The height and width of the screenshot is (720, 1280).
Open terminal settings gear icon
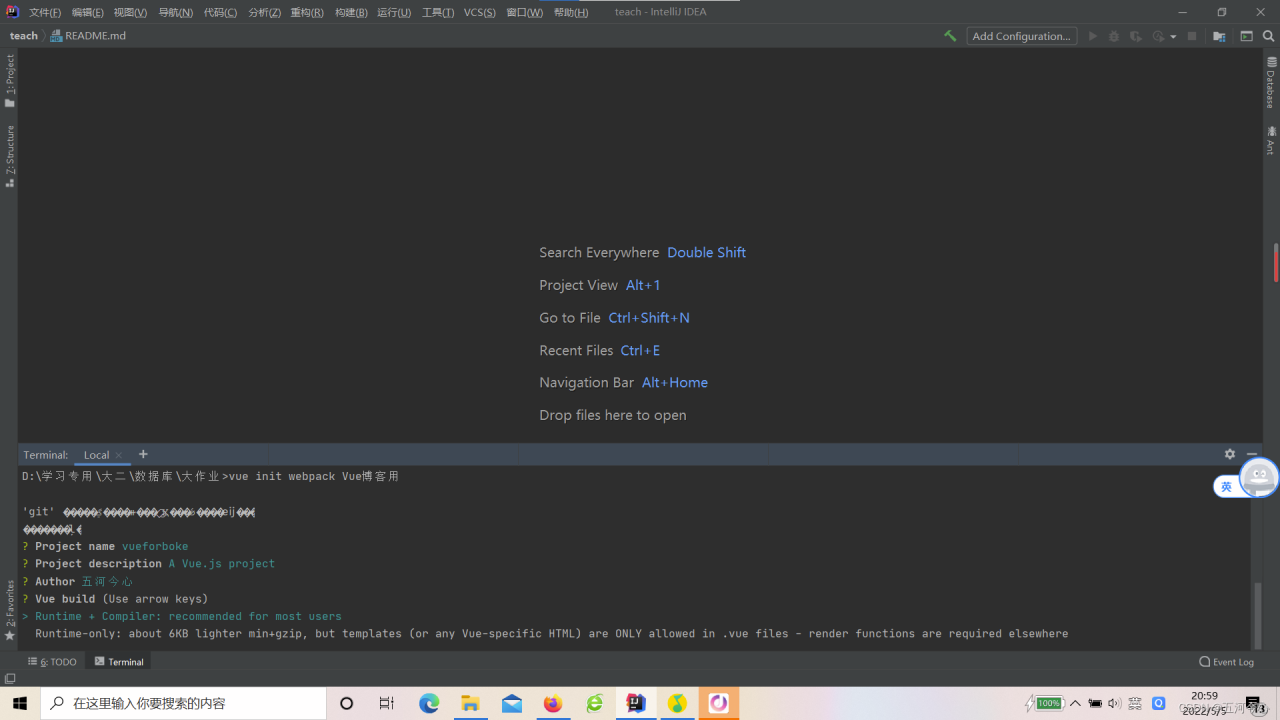[1230, 454]
